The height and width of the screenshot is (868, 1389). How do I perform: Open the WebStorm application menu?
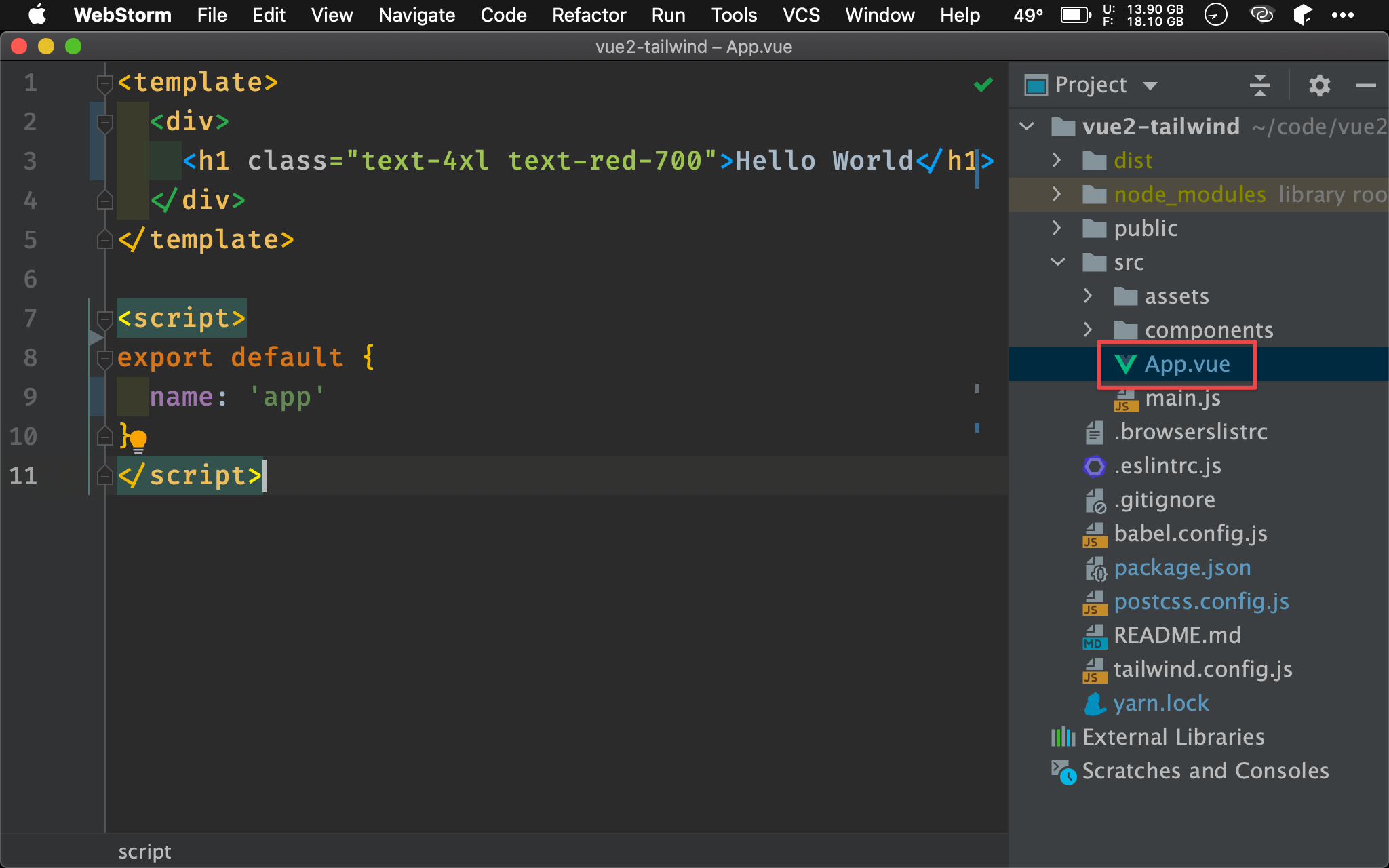122,14
